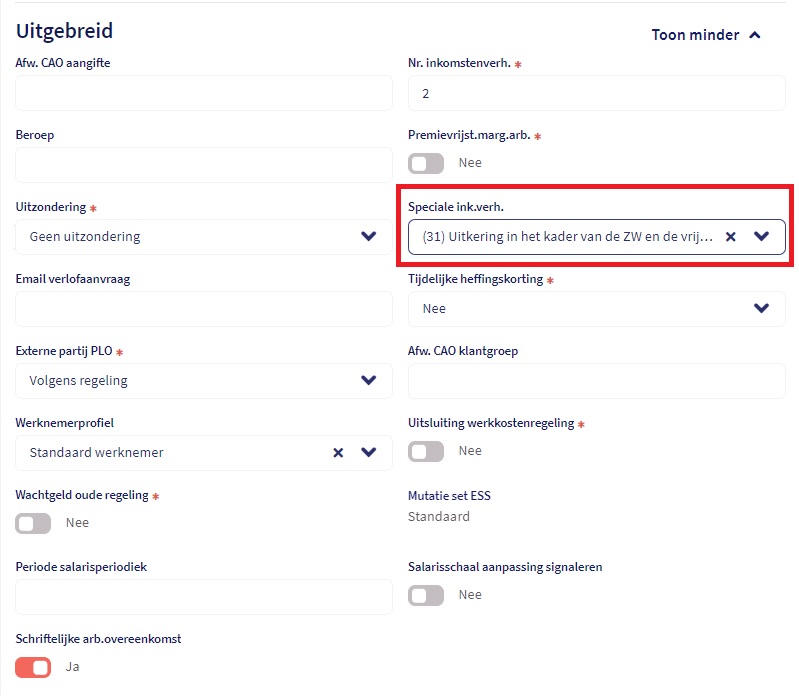Enable Salarisschaal aanpassing signaleren toggle
The width and height of the screenshot is (799, 696).
pyautogui.click(x=426, y=595)
